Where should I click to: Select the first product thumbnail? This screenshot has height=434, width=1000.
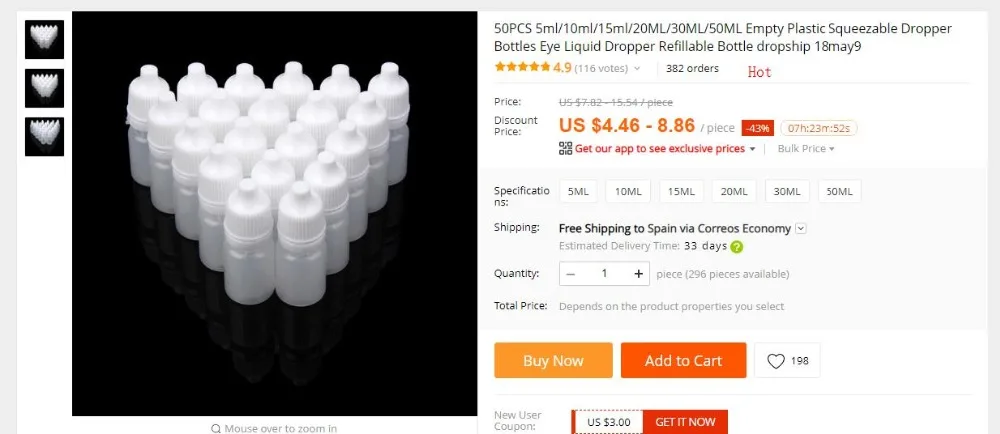click(x=45, y=40)
